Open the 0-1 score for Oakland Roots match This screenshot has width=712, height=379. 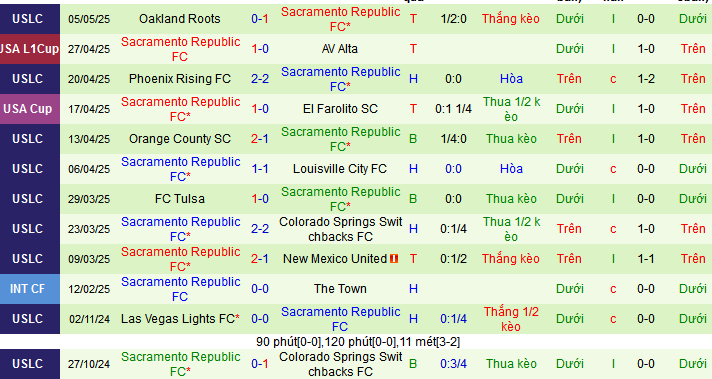coord(260,19)
